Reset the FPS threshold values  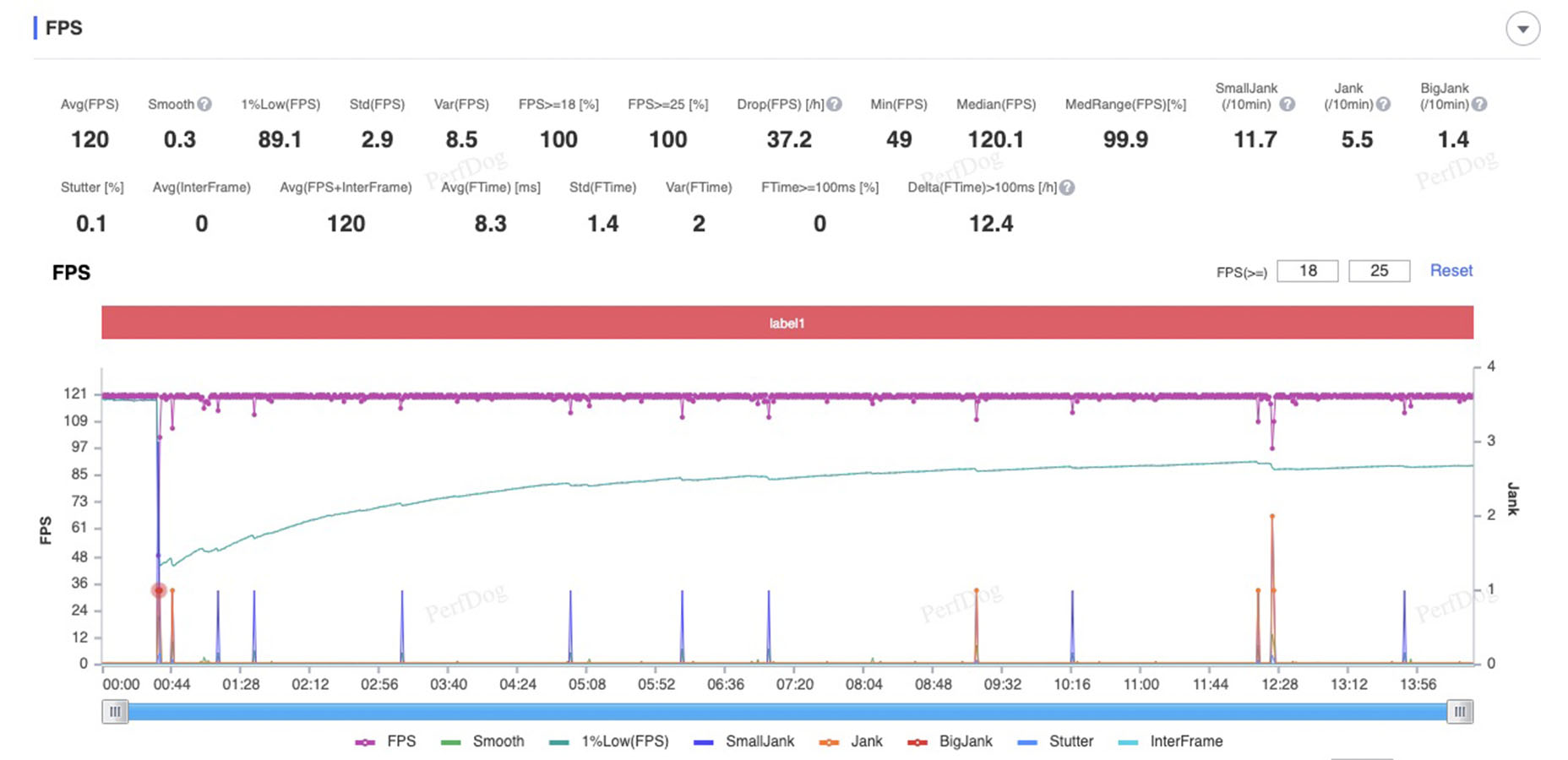click(x=1451, y=271)
